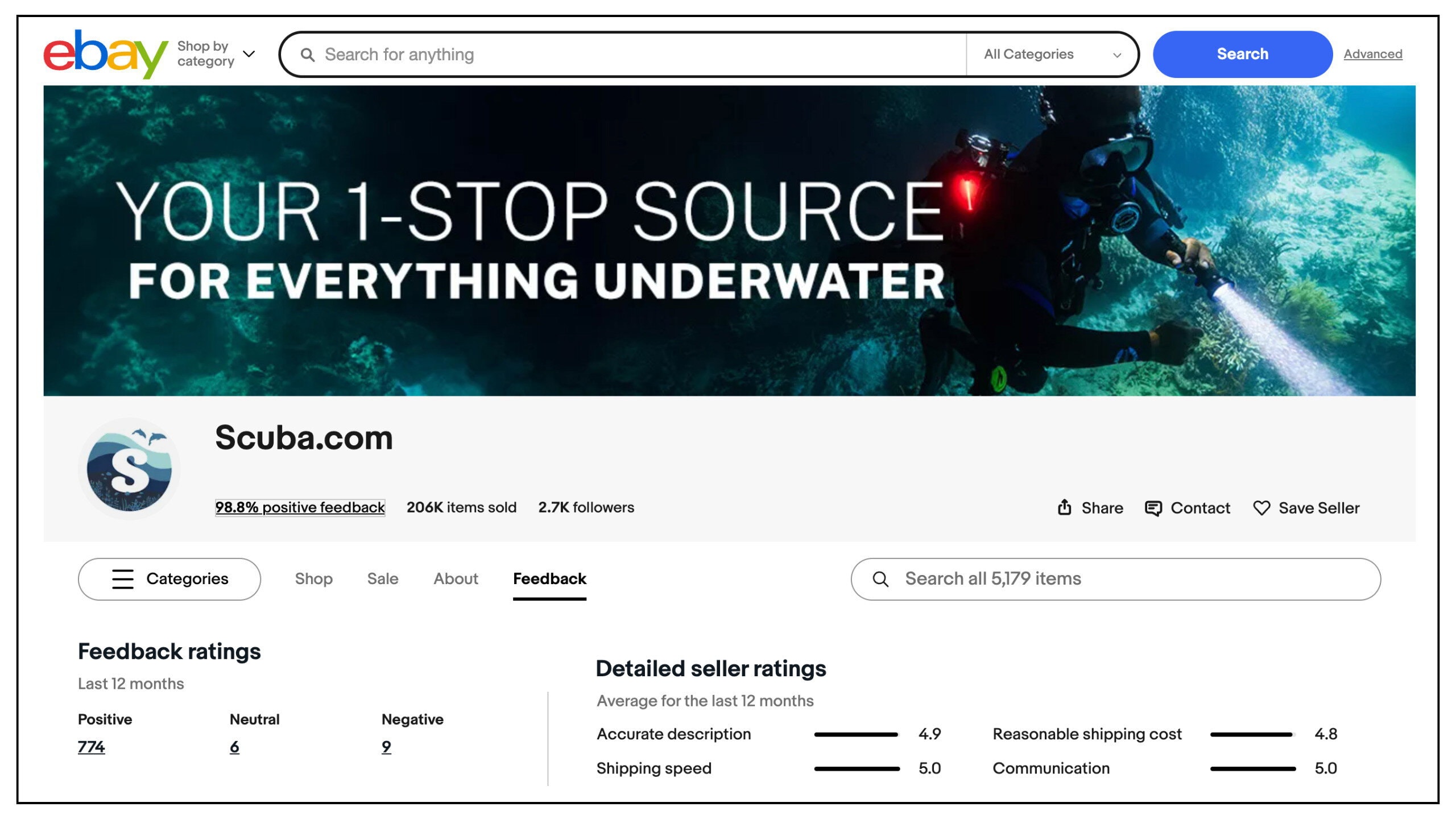Click the Communication label

tap(1051, 768)
